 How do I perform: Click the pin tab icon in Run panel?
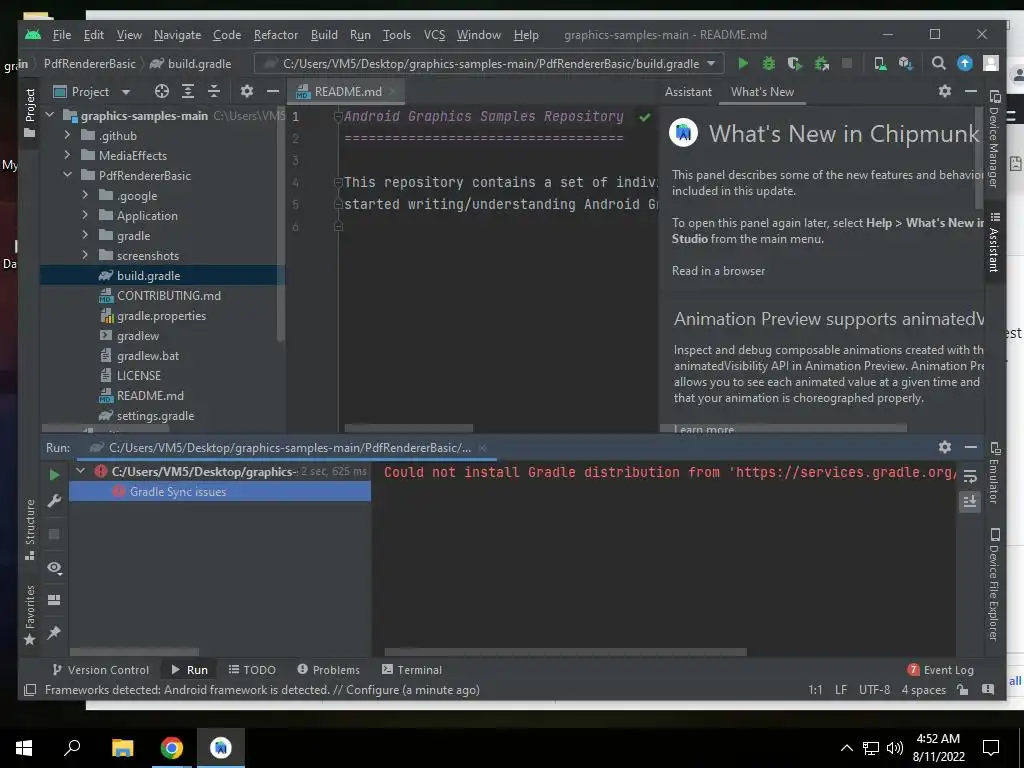[54, 633]
